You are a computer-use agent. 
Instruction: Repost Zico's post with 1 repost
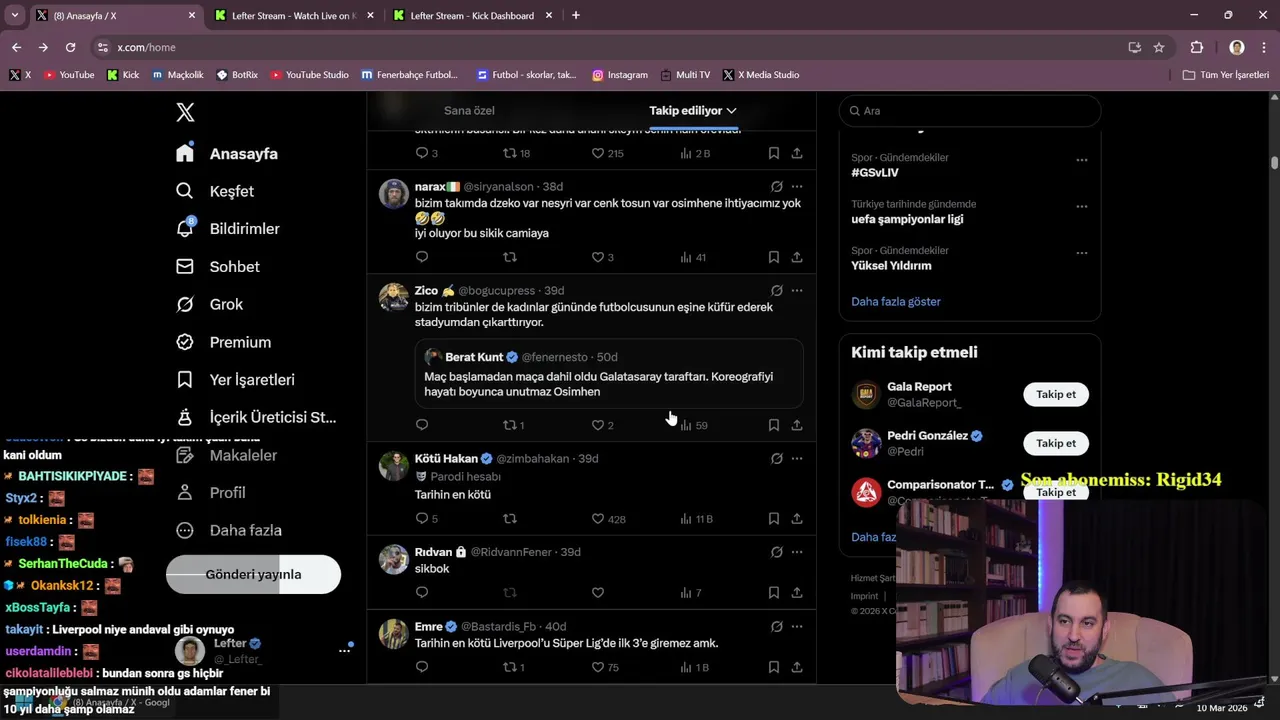[x=514, y=425]
